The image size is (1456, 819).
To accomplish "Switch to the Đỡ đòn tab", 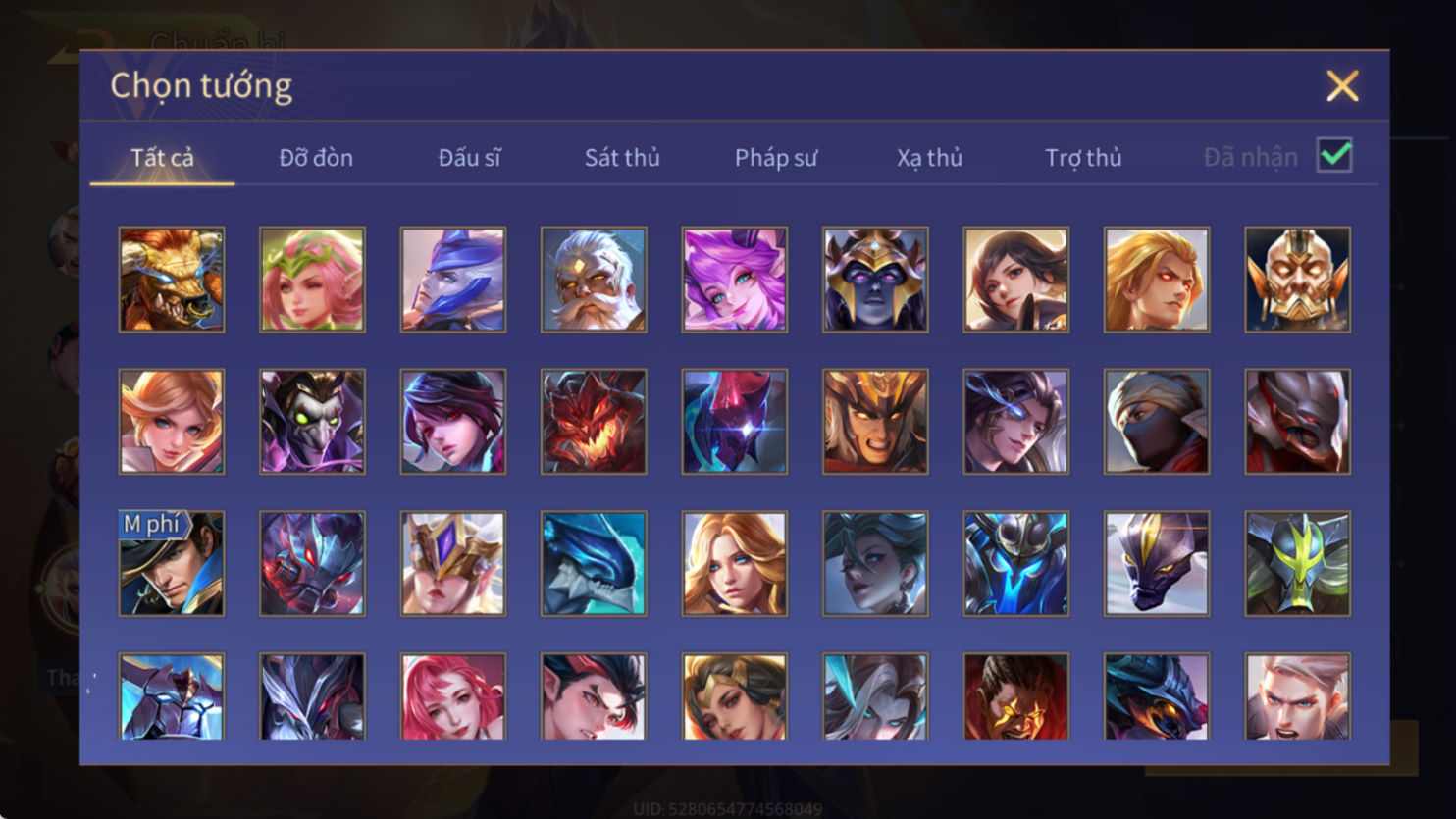I will 316,157.
